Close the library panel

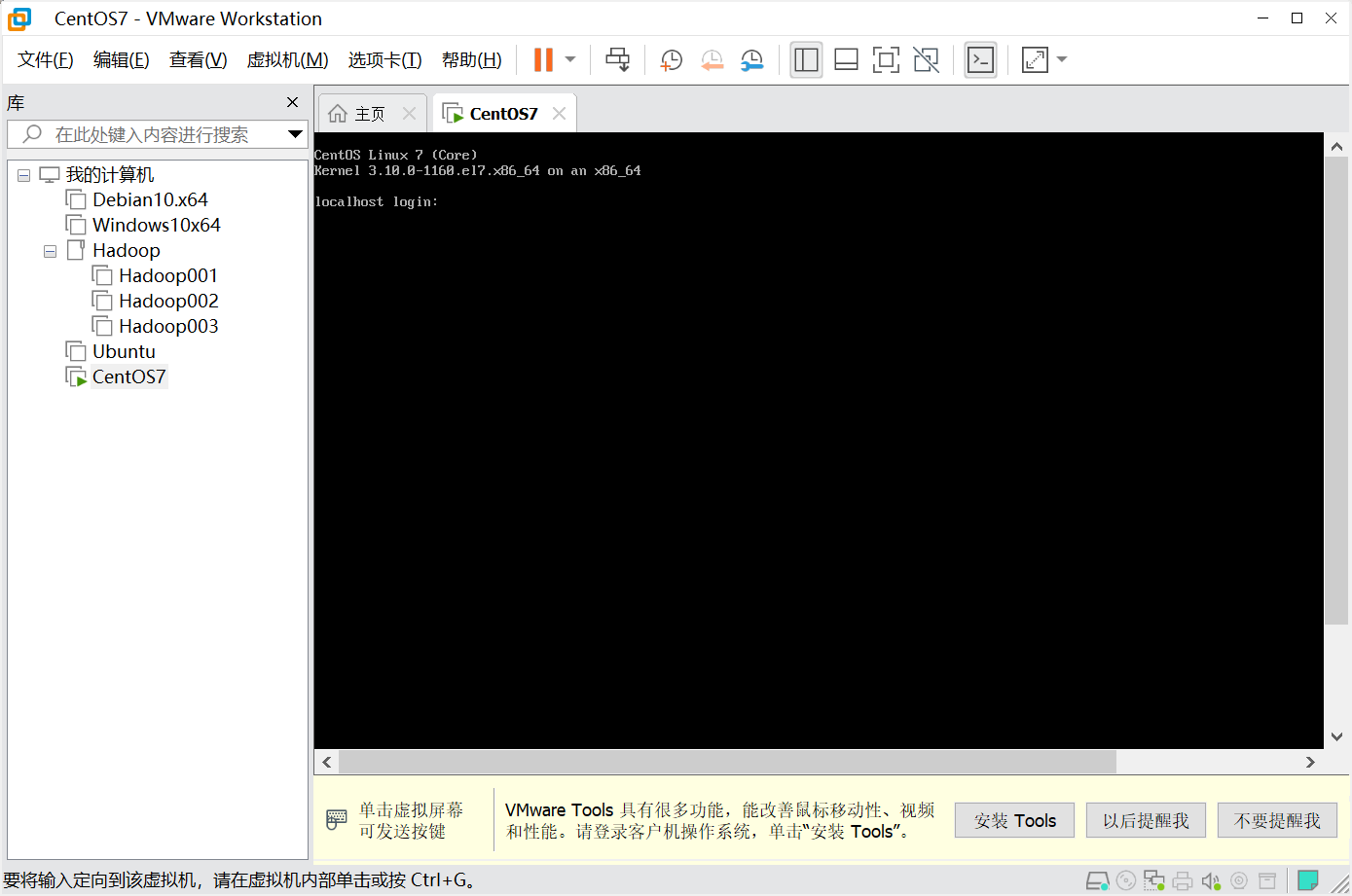[292, 102]
